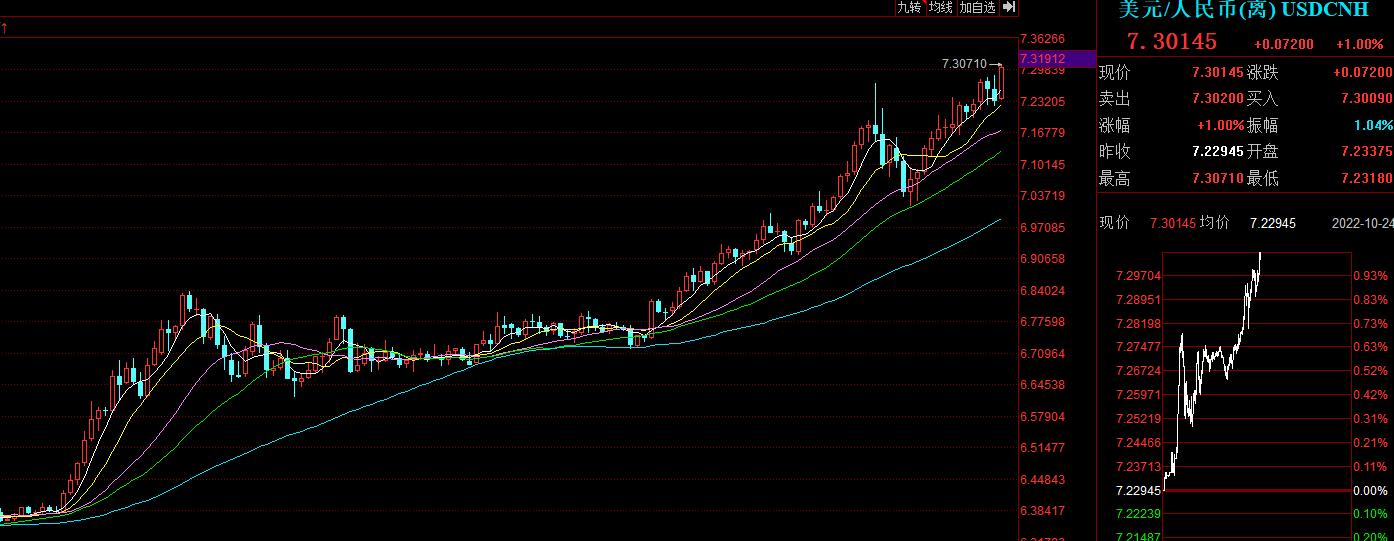Click the +0.07200 change value in header
Viewport: 1394px width, 541px height.
(1284, 44)
